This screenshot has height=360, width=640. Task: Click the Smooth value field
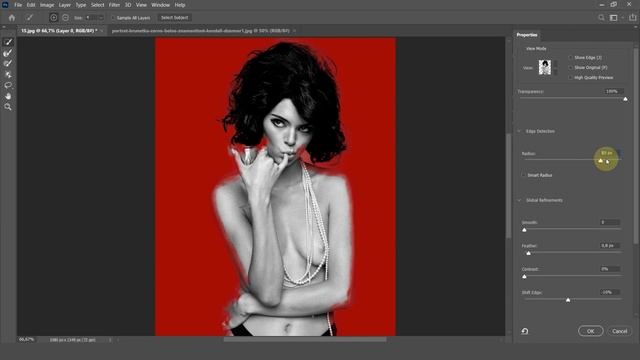610,222
